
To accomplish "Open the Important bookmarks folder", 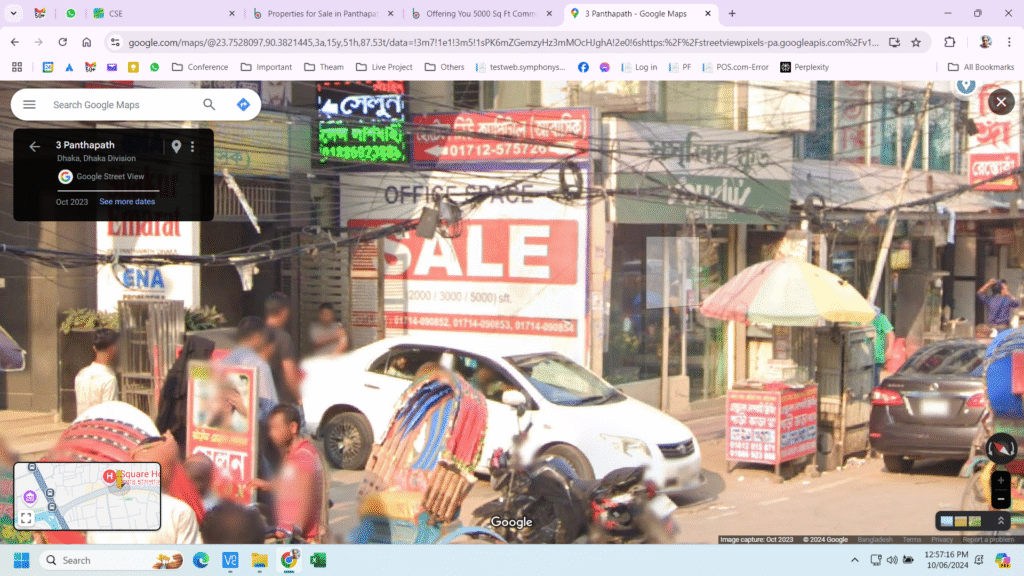I will pos(266,67).
